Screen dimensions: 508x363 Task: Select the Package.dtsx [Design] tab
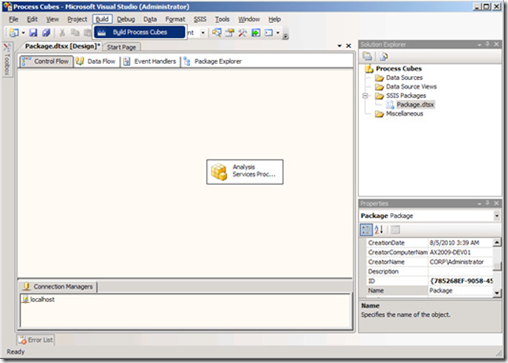click(x=62, y=46)
